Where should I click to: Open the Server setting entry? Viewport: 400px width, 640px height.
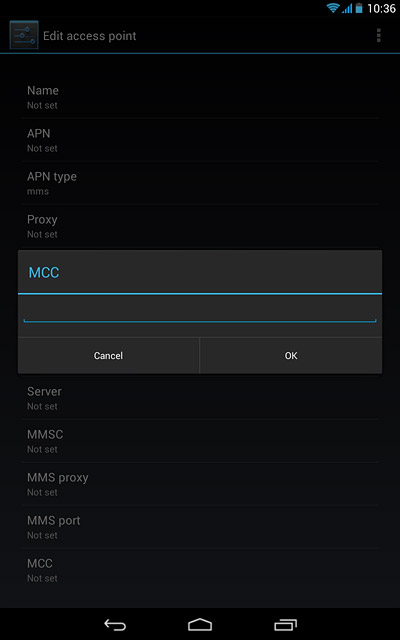coord(200,398)
